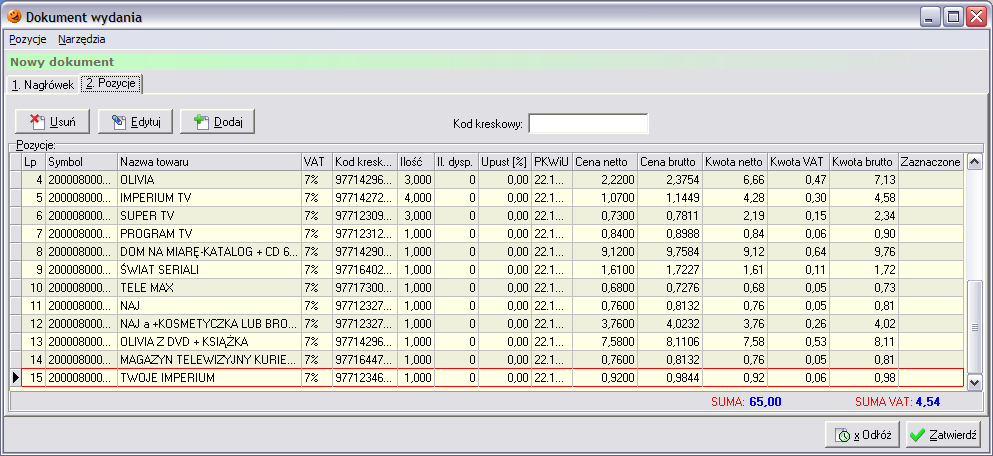
Task: Click the row indicator arrow at row 15
Action: tap(15, 377)
